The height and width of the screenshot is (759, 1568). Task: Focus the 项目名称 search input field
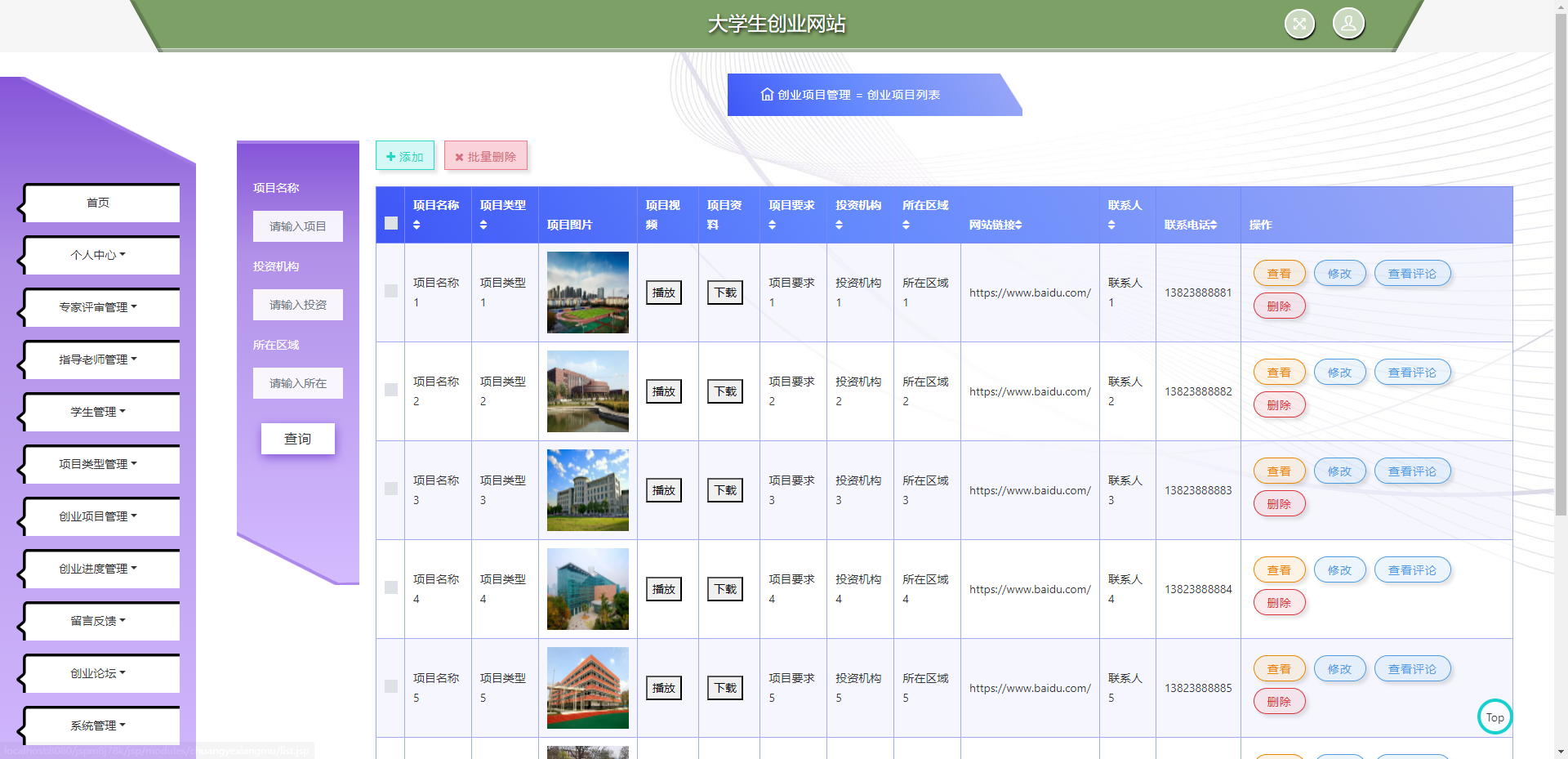297,226
